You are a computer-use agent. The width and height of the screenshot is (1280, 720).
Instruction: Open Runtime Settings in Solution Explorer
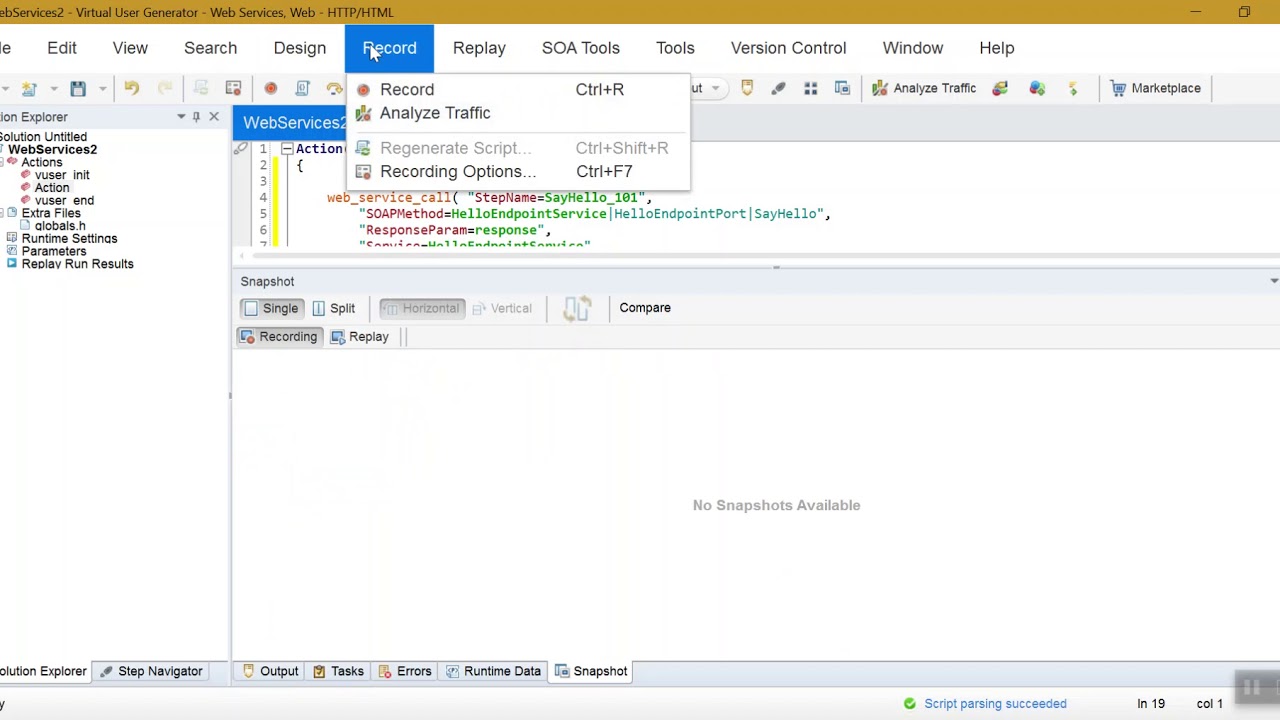tap(69, 239)
